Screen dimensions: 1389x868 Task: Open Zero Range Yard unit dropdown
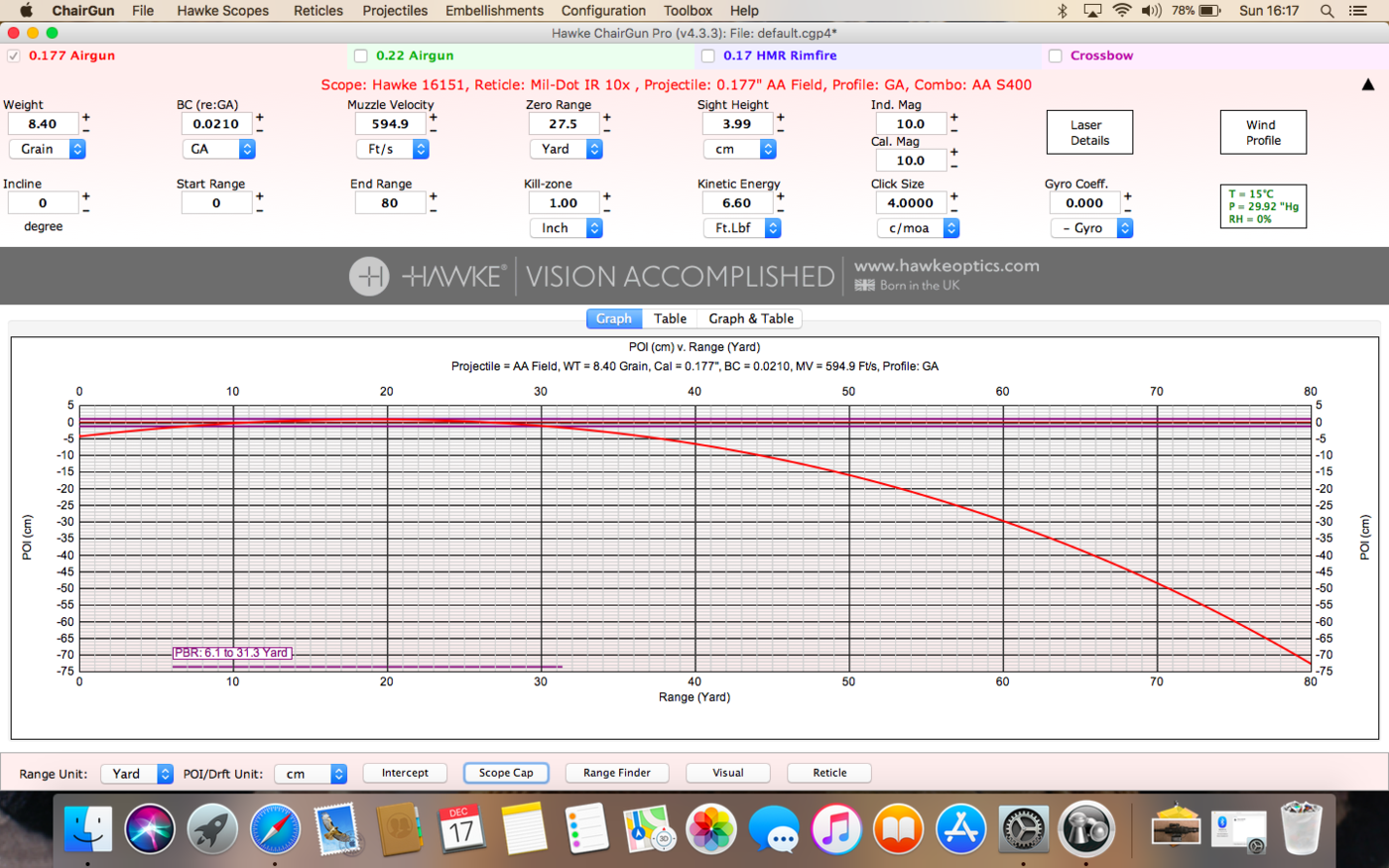566,149
